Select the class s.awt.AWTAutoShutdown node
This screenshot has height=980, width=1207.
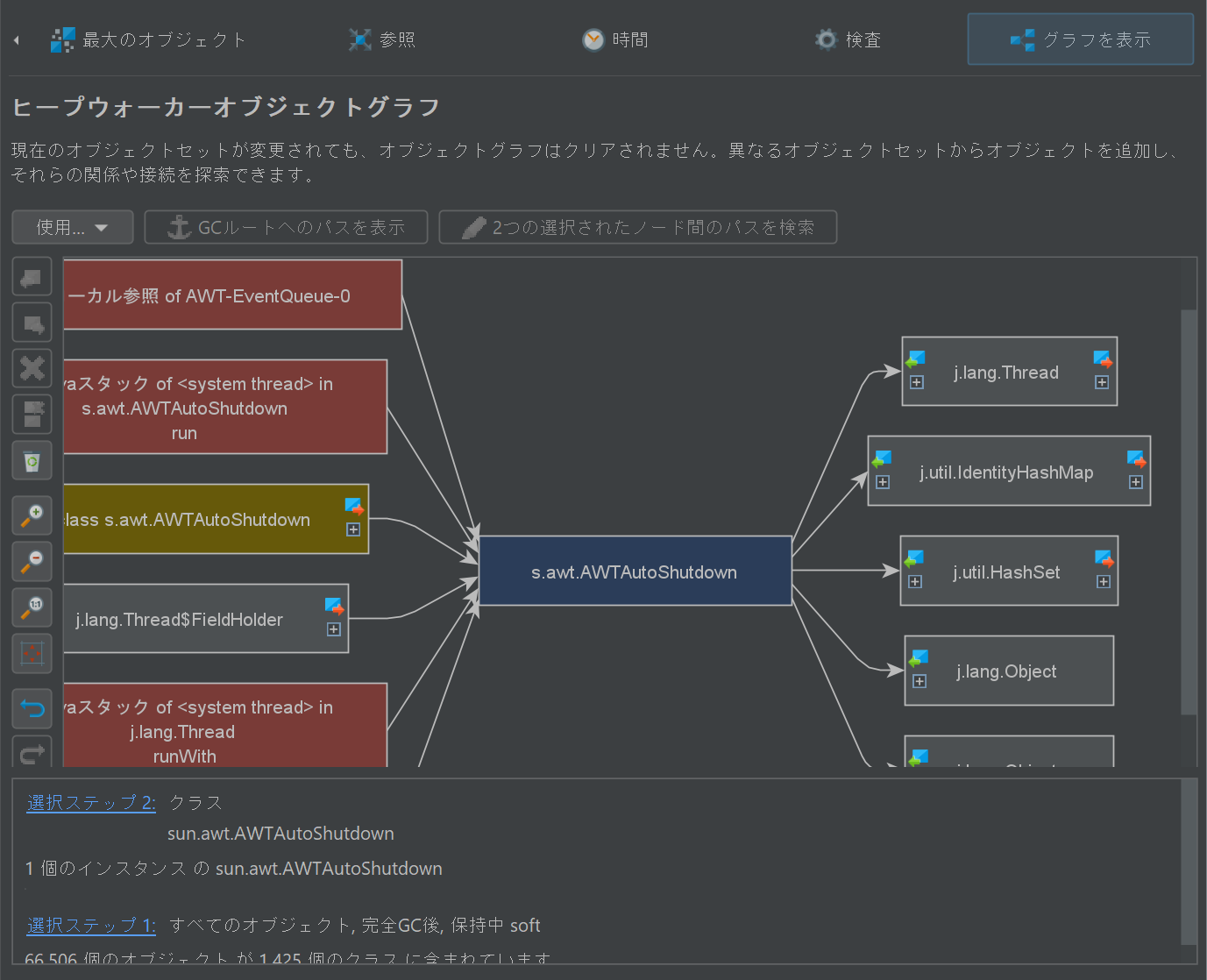(216, 519)
